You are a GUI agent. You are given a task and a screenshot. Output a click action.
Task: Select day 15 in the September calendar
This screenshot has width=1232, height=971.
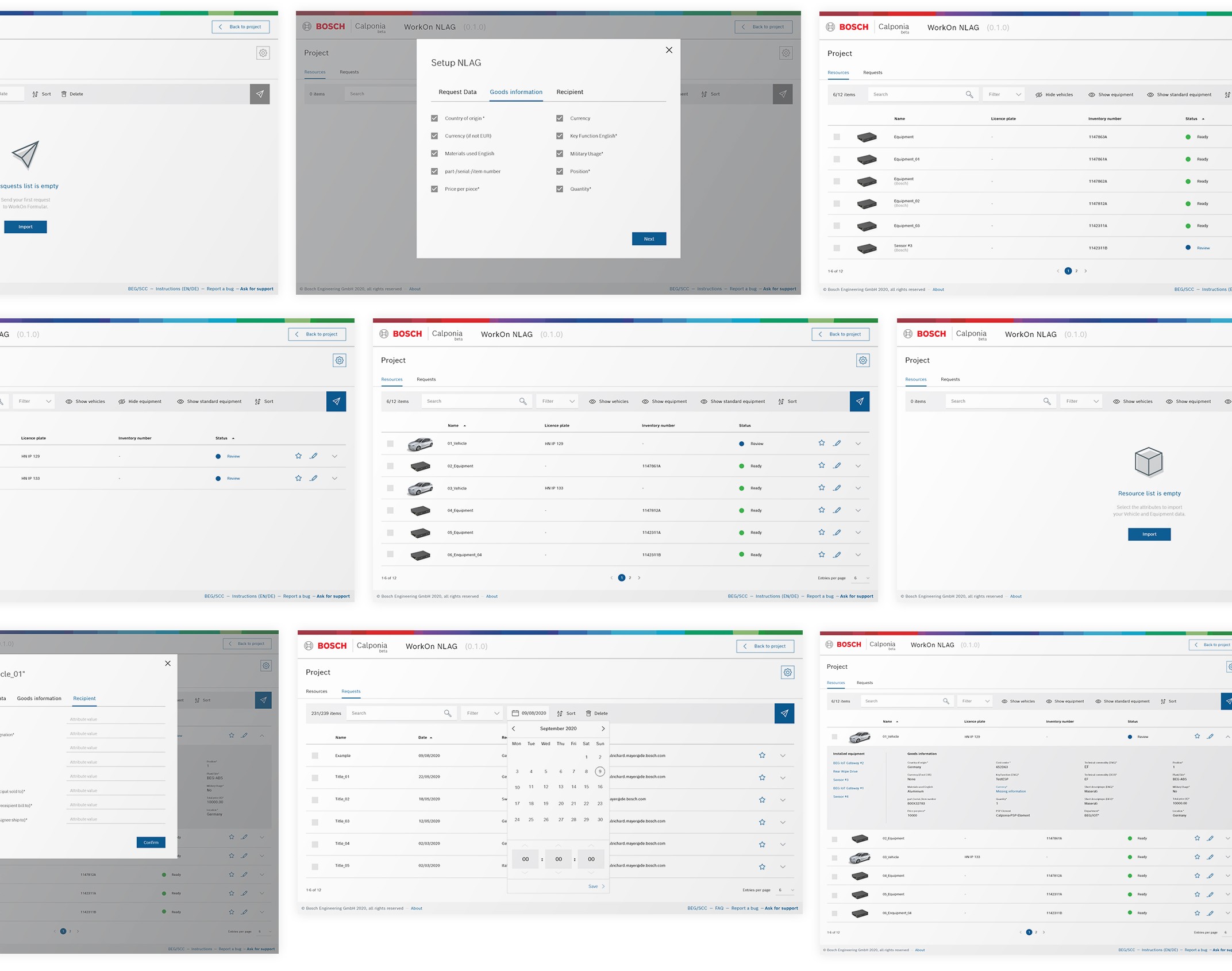pyautogui.click(x=586, y=787)
